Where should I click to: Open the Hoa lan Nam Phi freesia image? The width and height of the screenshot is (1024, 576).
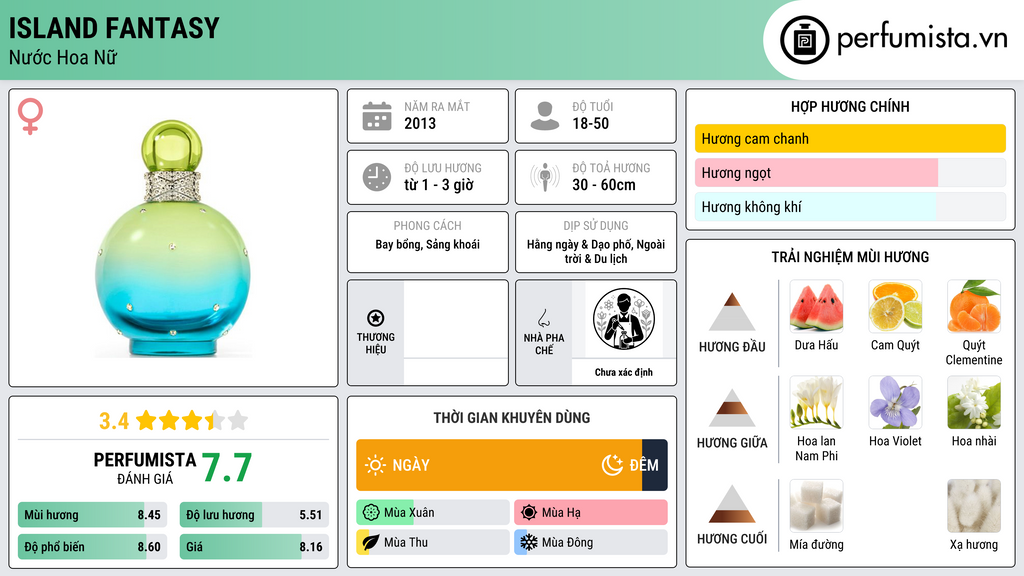[x=816, y=402]
